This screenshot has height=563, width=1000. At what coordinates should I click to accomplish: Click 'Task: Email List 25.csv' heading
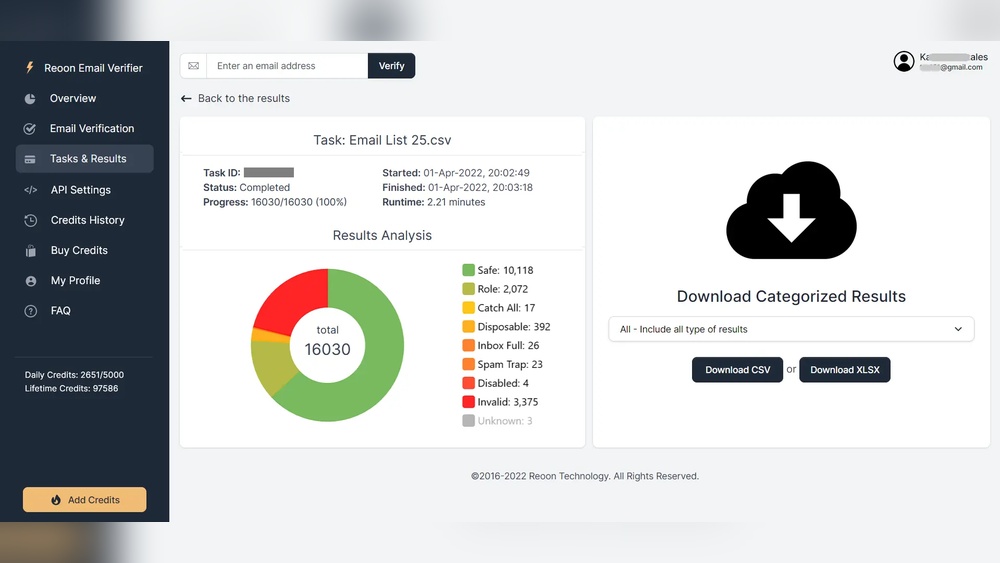[x=382, y=140]
